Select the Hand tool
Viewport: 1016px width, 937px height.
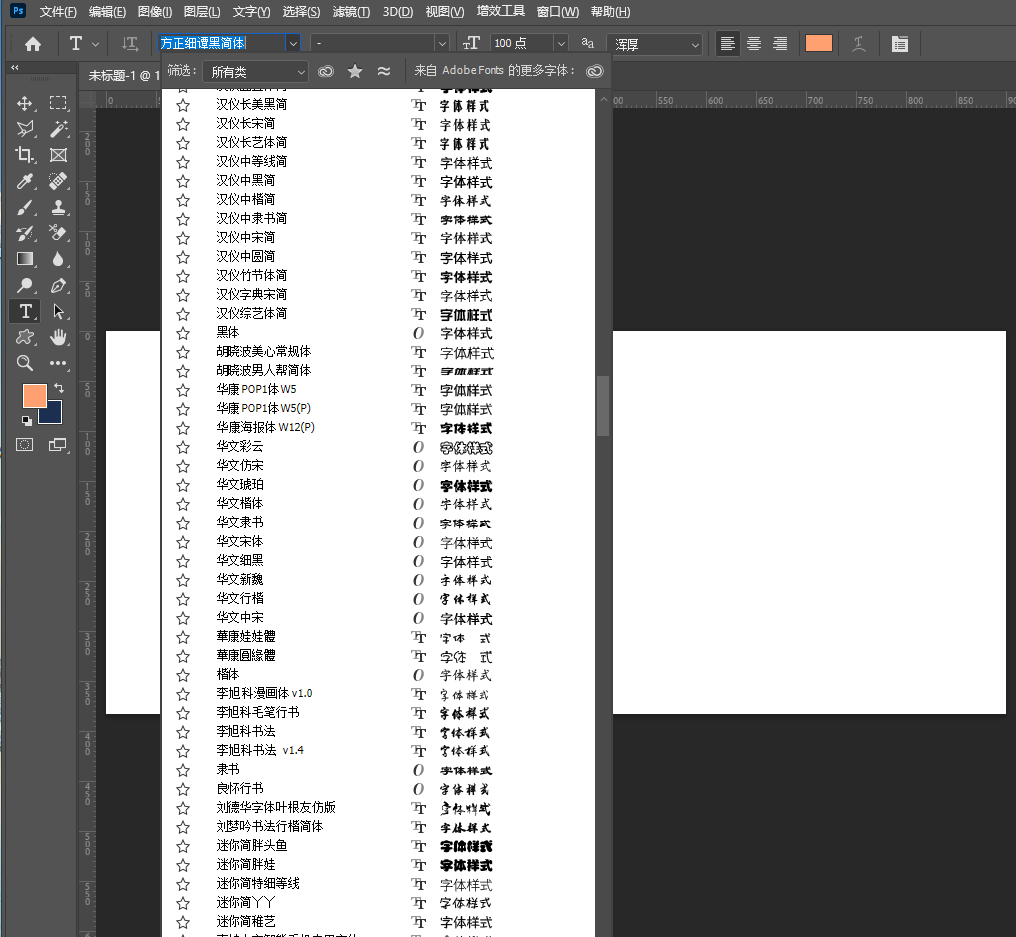58,337
